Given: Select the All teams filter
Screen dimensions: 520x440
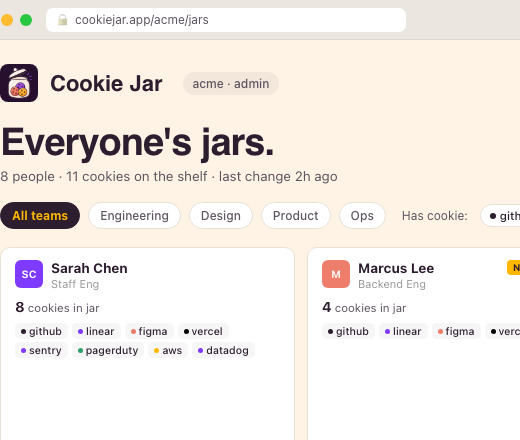Looking at the screenshot, I should click(x=40, y=216).
